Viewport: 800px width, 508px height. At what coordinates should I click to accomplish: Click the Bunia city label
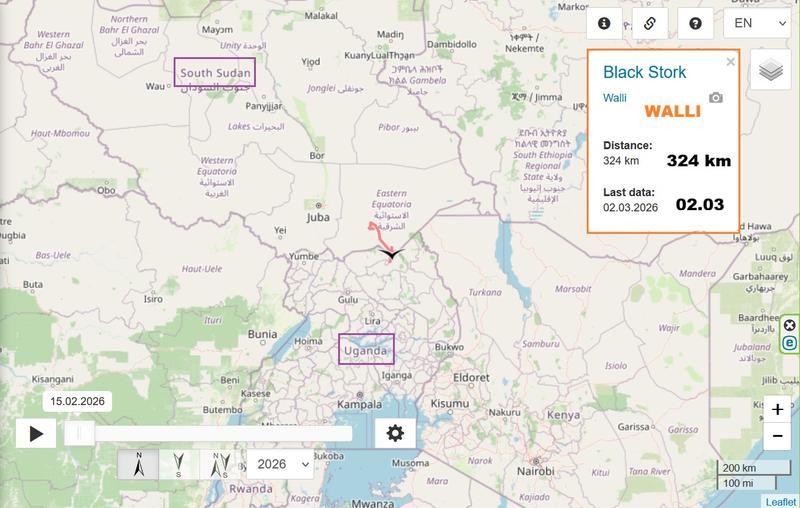click(262, 335)
